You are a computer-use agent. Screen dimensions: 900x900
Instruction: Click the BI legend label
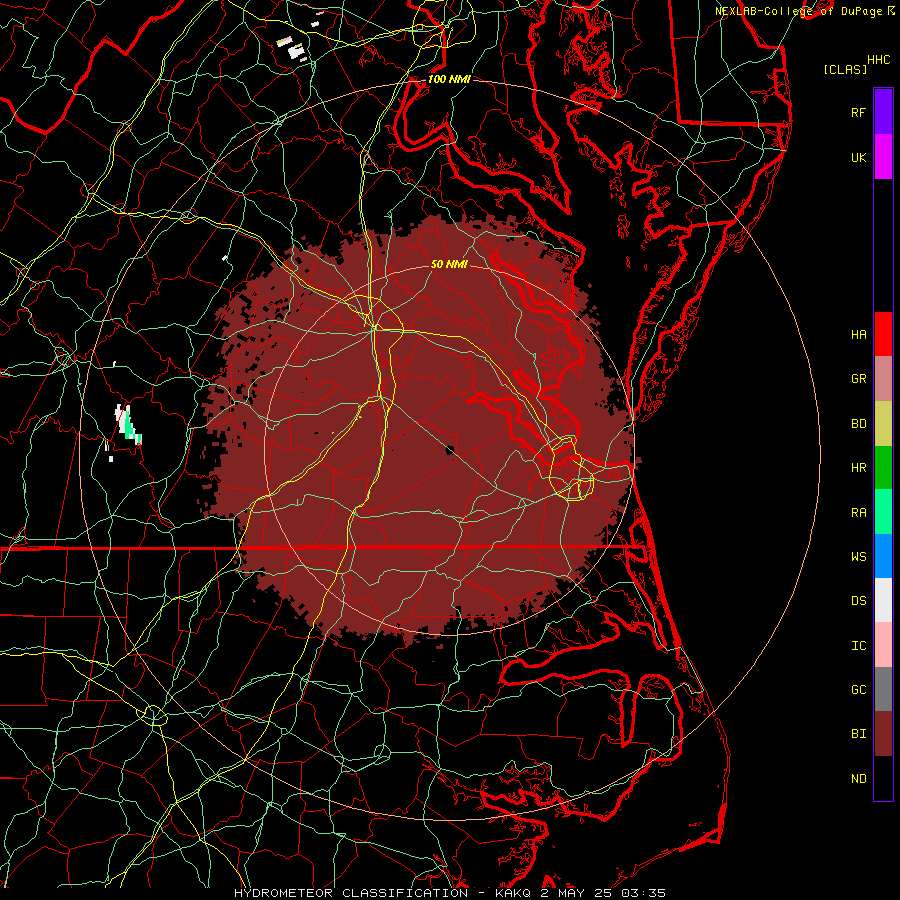pyautogui.click(x=858, y=734)
